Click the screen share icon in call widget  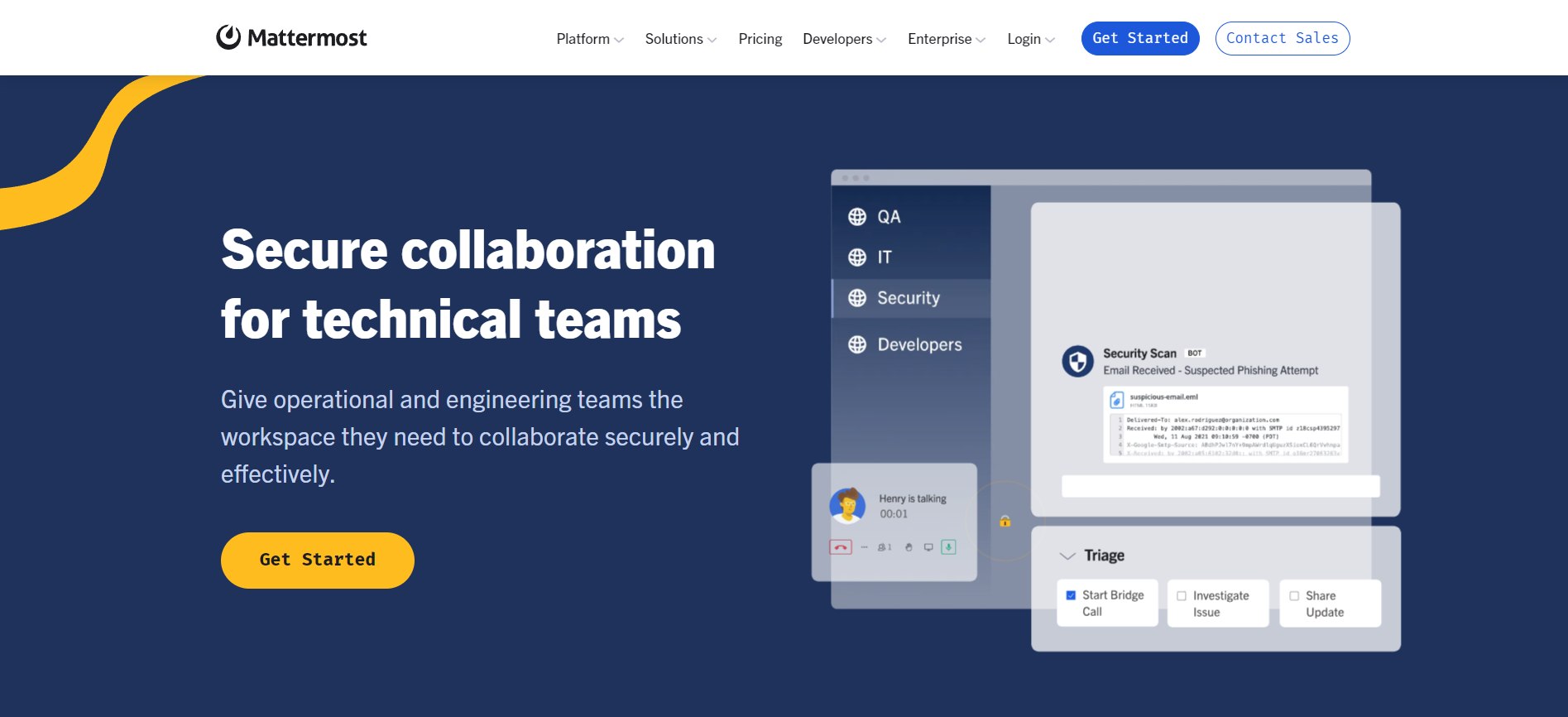[x=928, y=547]
